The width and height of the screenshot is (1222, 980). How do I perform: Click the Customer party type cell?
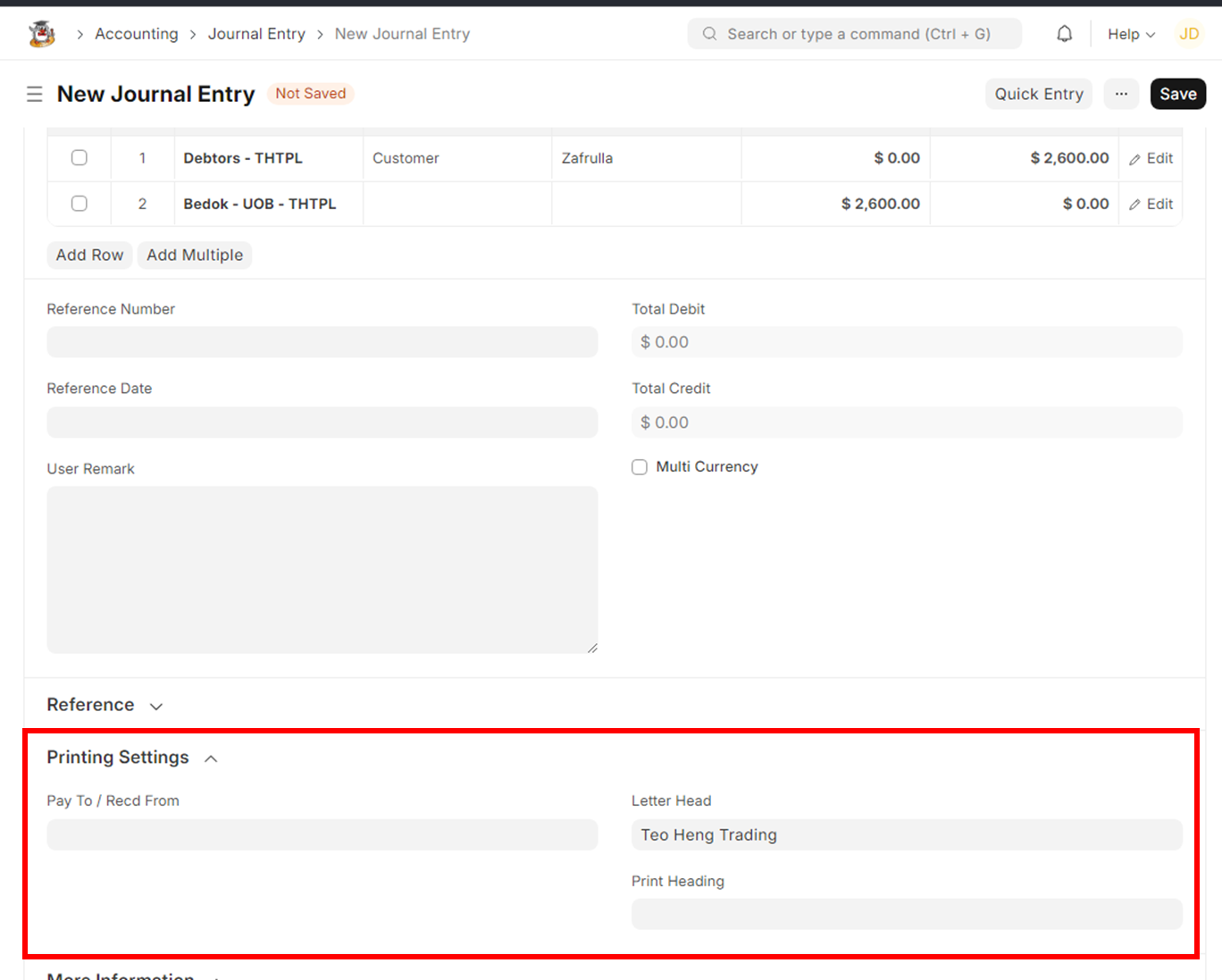(x=457, y=158)
